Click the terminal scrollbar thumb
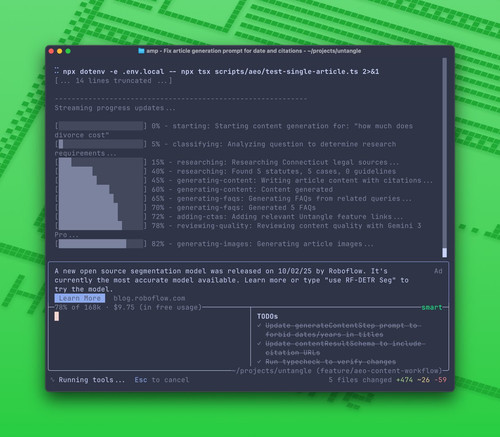The width and height of the screenshot is (500, 437). 445,252
